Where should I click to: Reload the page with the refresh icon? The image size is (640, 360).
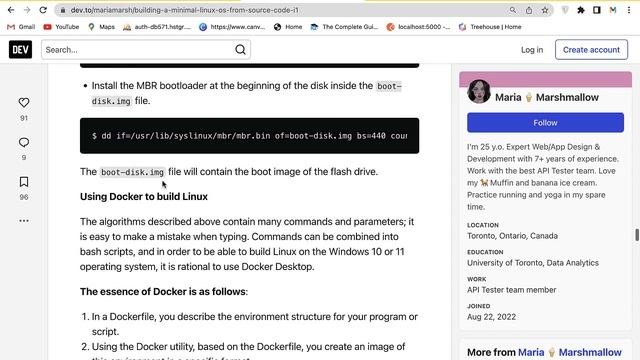[43, 10]
